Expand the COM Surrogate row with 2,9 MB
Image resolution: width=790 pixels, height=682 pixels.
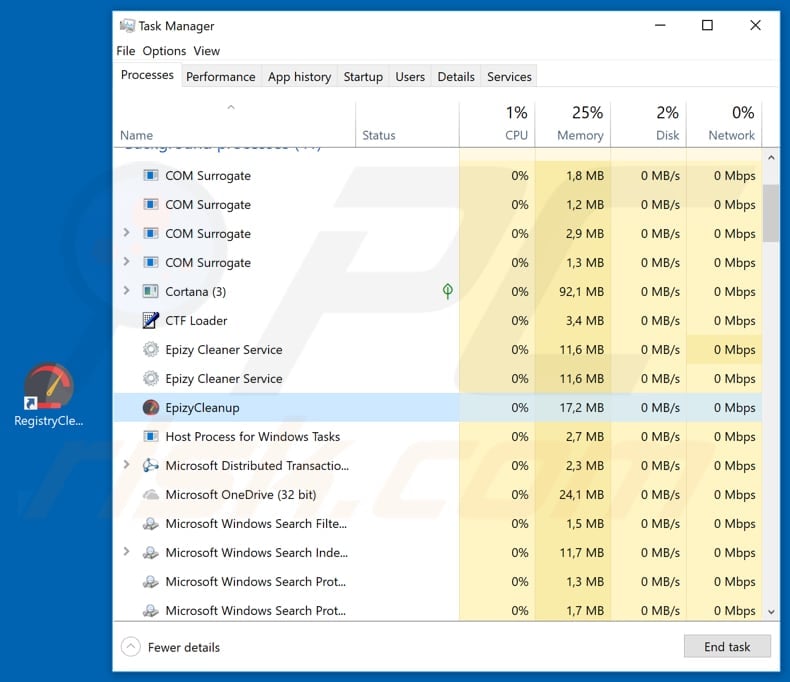[126, 233]
